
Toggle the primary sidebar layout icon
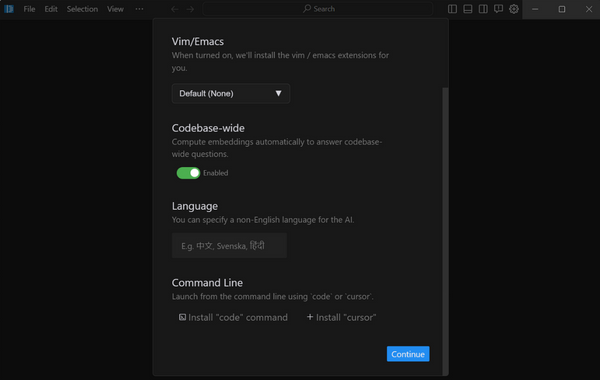pyautogui.click(x=452, y=9)
